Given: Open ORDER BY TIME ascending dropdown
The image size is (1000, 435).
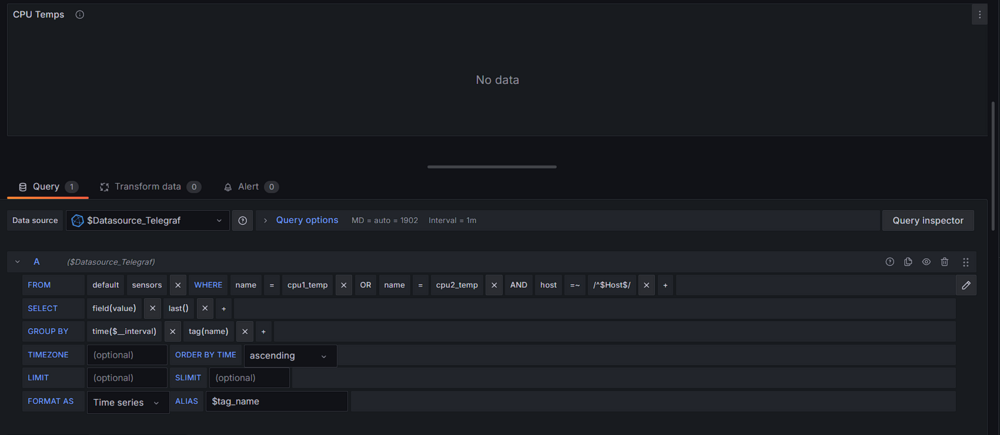Looking at the screenshot, I should [290, 355].
